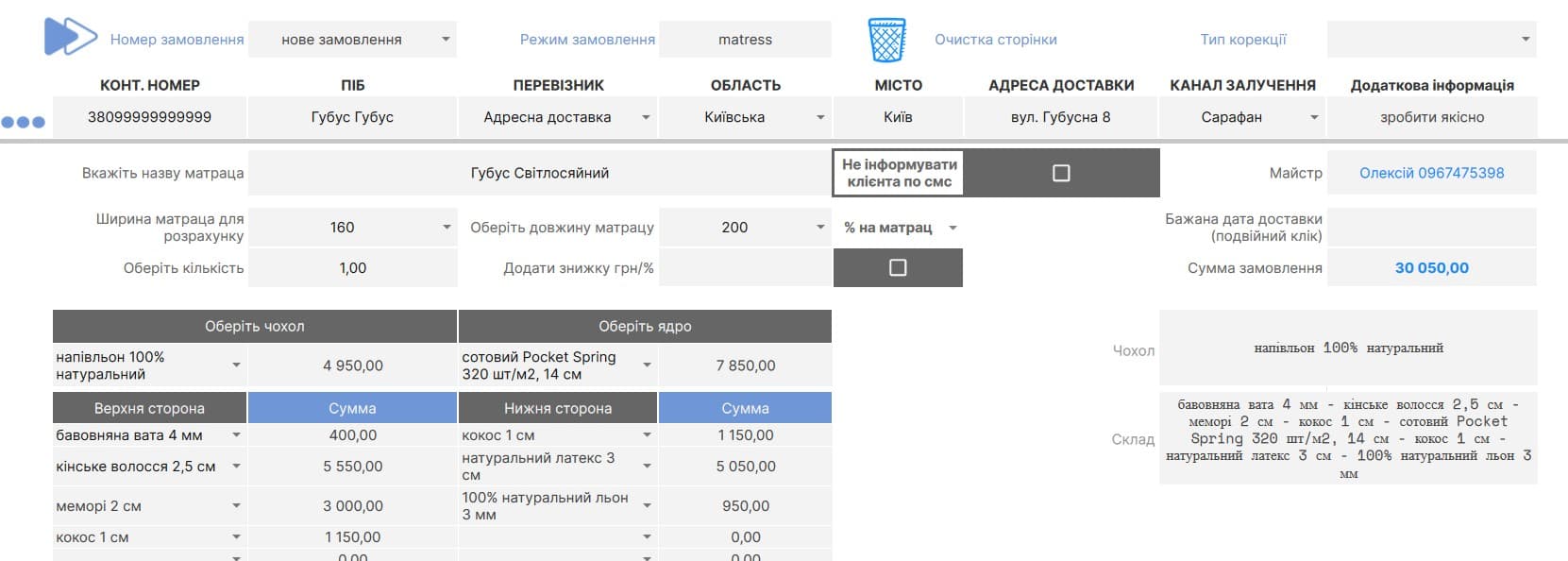Click the sum value 3 000,00

(x=352, y=506)
